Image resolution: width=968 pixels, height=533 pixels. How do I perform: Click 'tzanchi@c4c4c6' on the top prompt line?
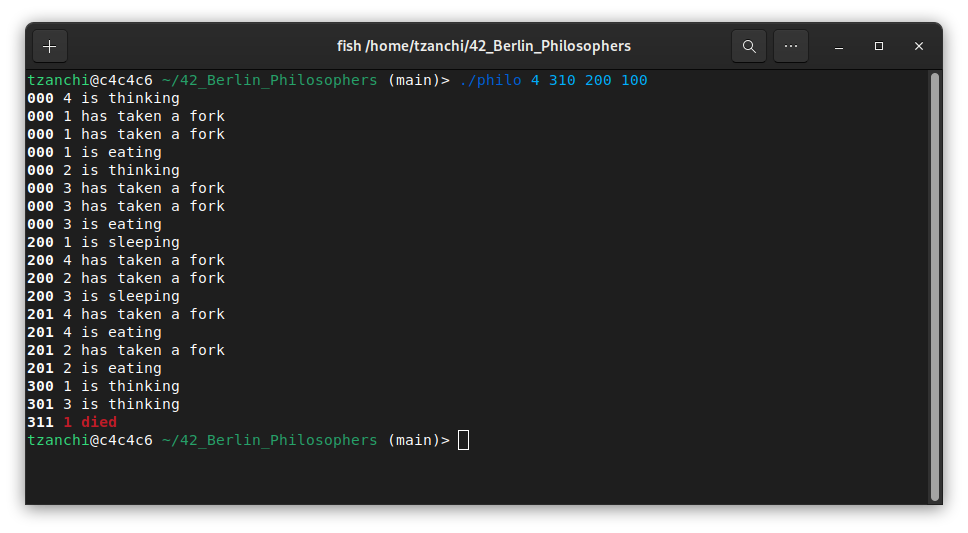90,80
